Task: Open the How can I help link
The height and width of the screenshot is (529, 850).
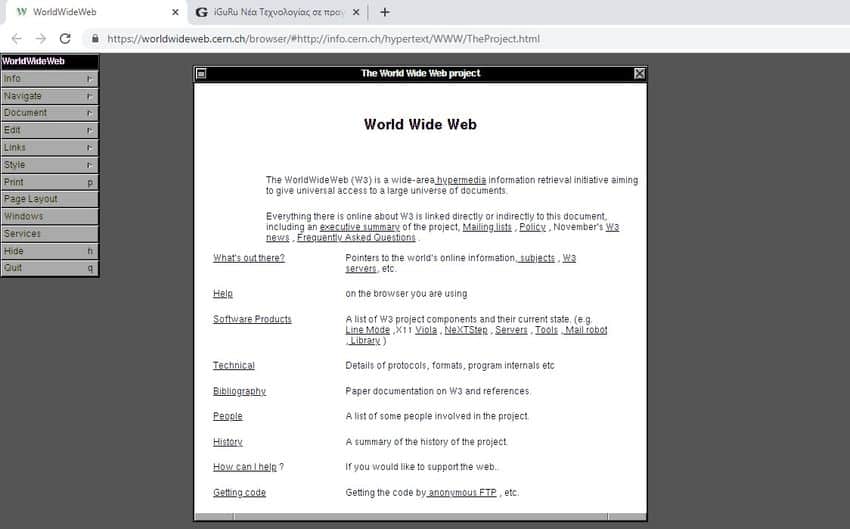Action: [x=245, y=467]
